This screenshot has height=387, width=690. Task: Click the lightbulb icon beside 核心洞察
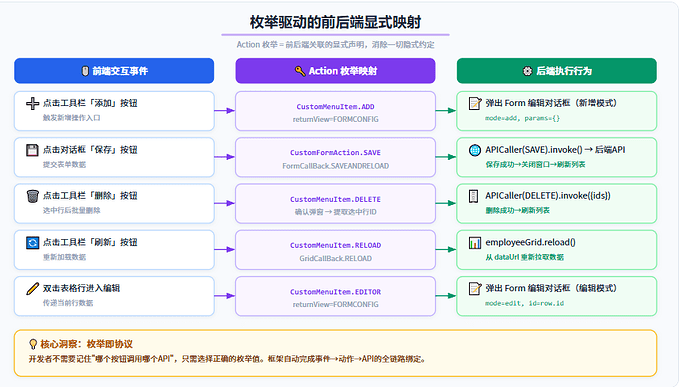coord(33,344)
